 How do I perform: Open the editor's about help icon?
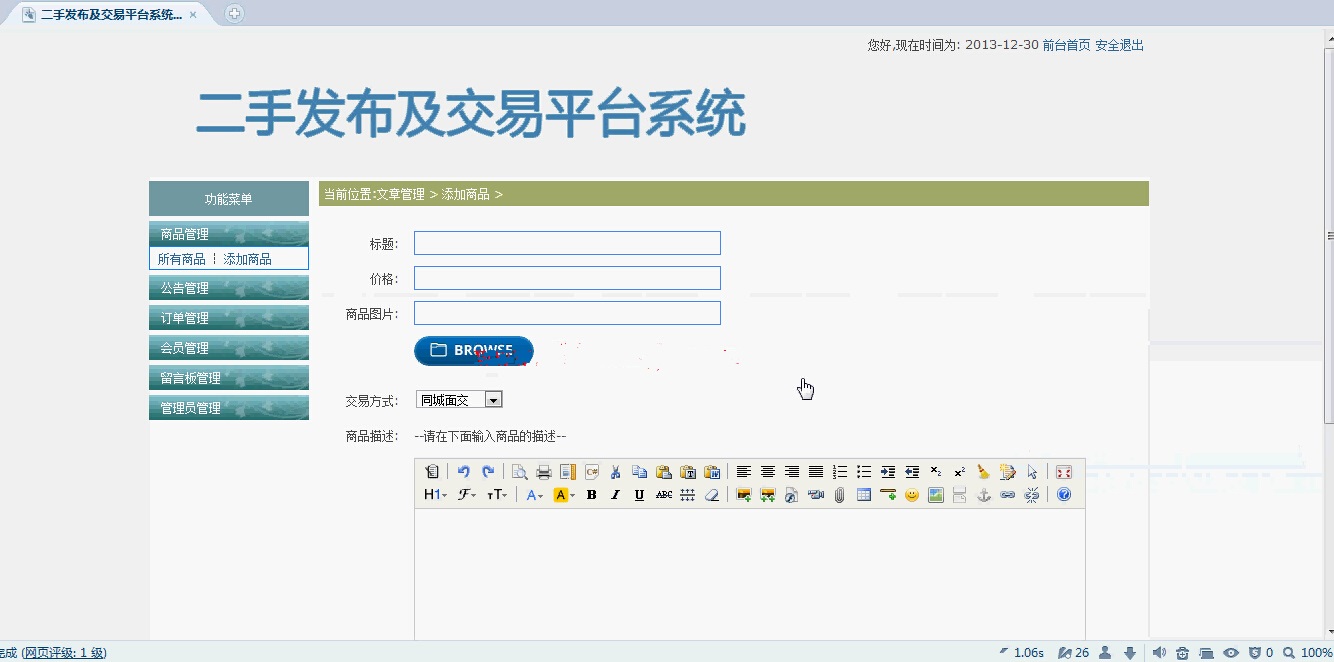tap(1064, 495)
